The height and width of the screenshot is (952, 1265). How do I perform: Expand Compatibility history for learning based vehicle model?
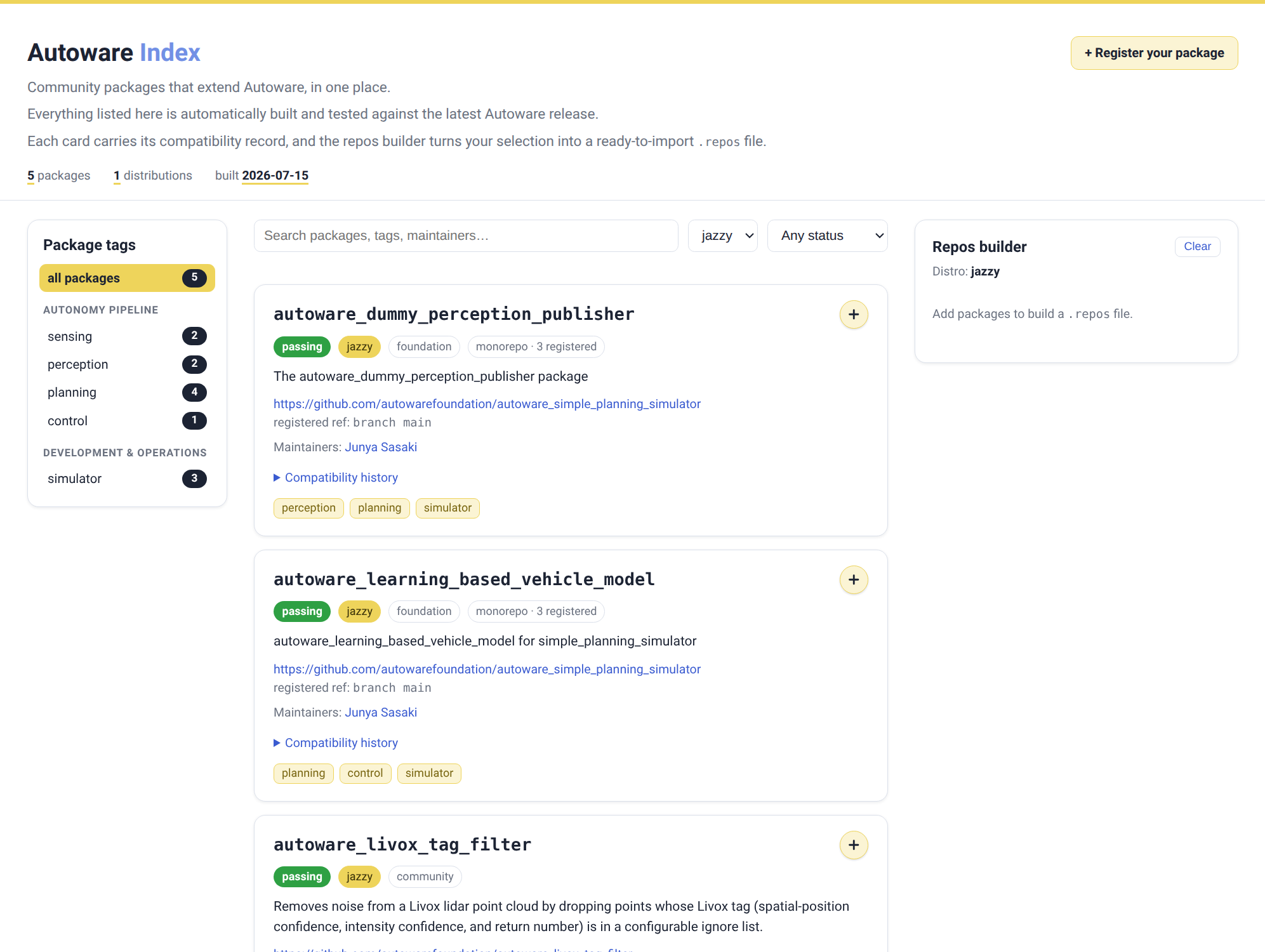336,743
